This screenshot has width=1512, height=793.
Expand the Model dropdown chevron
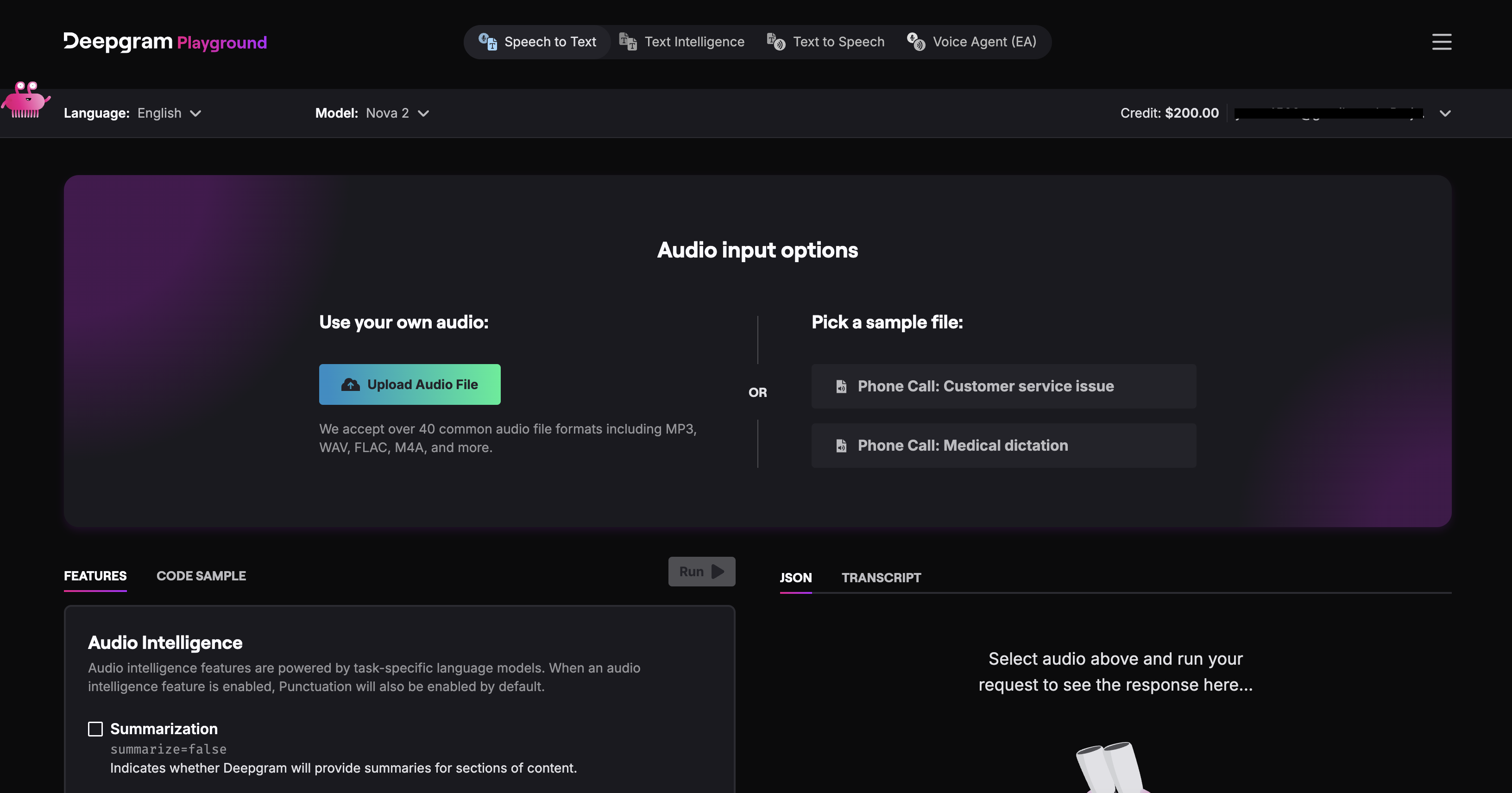(423, 113)
